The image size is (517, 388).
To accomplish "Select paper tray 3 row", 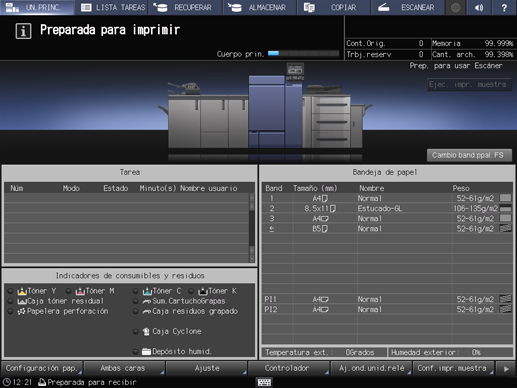I will coord(387,219).
